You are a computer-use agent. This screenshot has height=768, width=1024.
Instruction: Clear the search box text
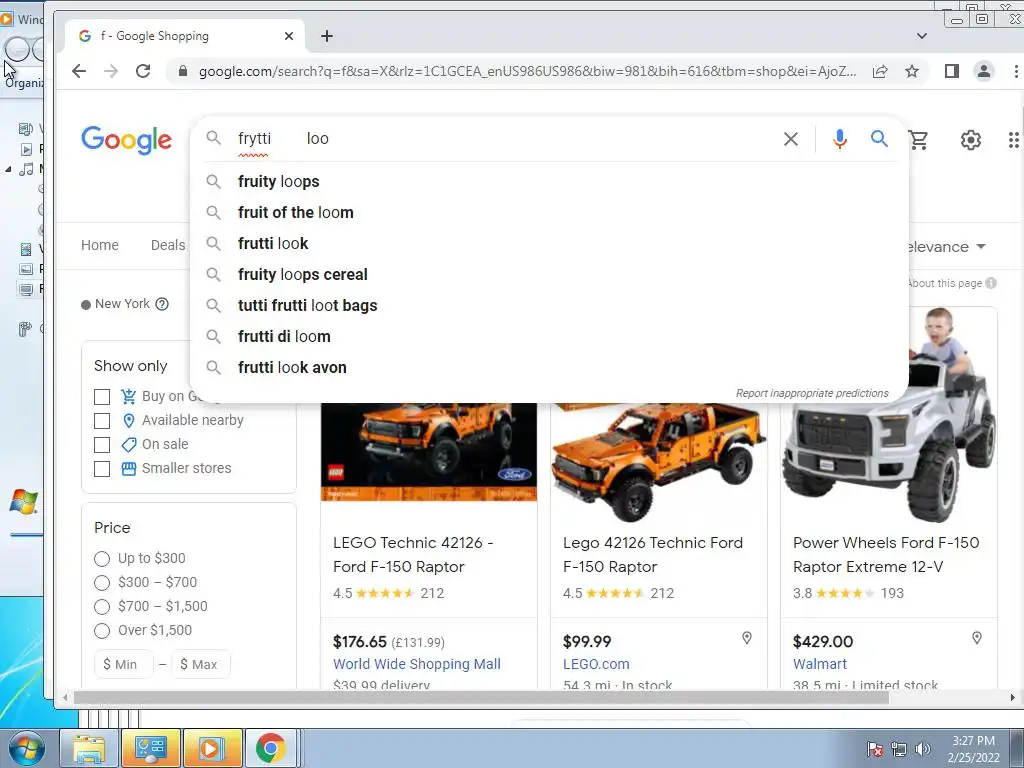click(790, 138)
